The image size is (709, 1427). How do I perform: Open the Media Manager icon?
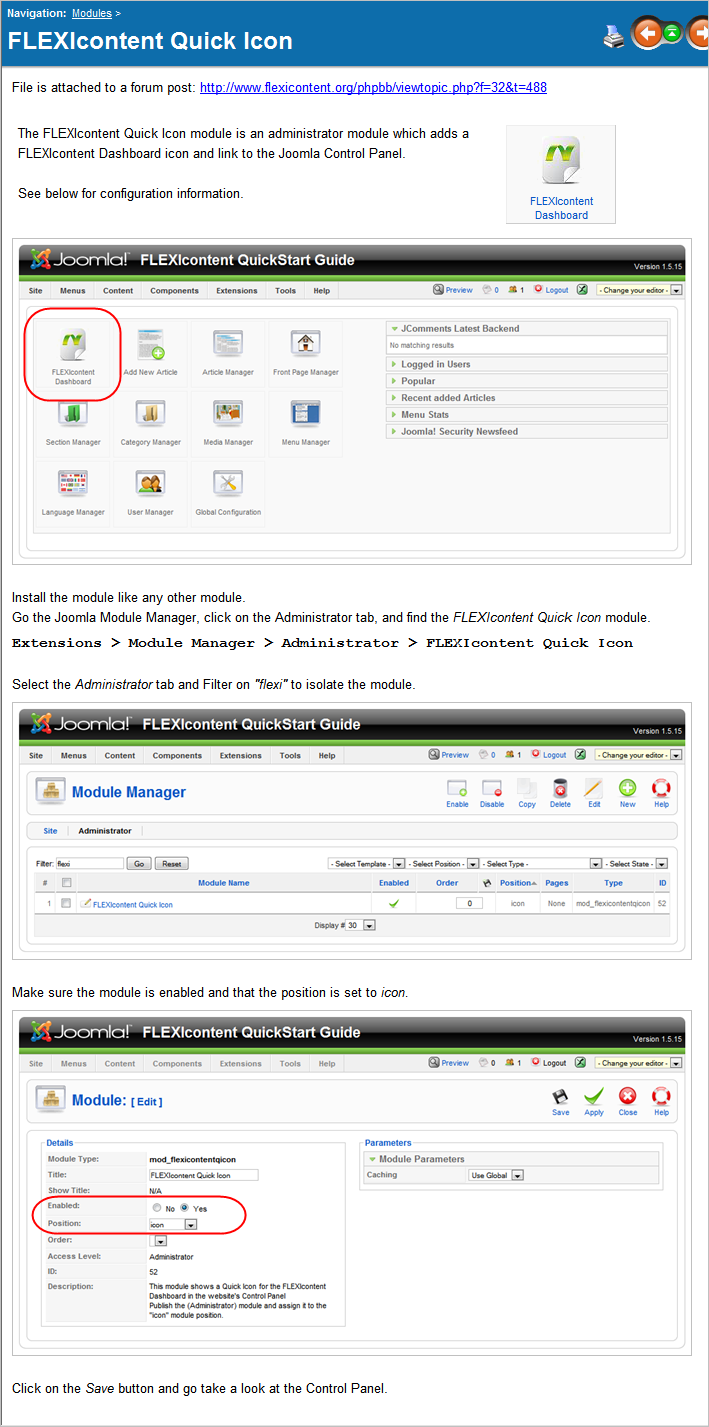(x=228, y=425)
